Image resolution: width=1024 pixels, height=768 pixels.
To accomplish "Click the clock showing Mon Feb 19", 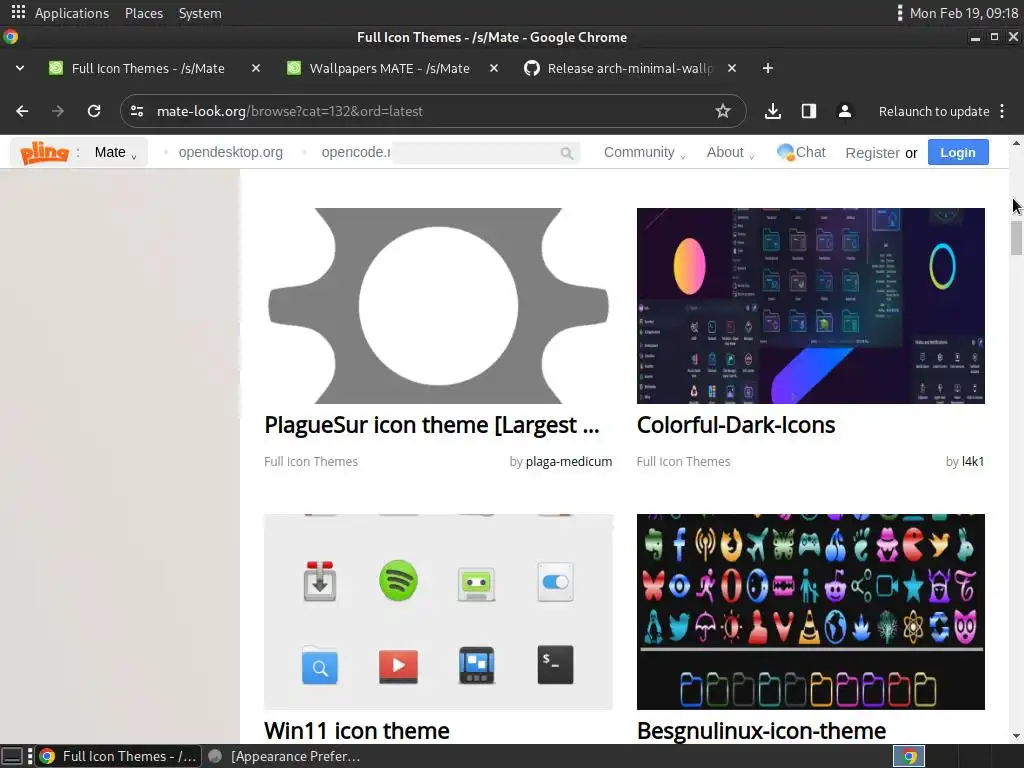I will (x=964, y=13).
